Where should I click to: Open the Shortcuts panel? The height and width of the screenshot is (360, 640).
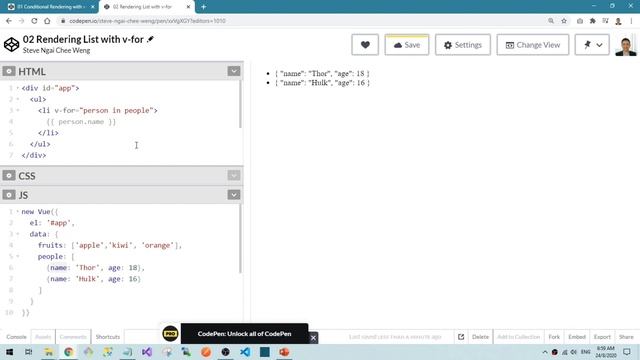point(108,337)
